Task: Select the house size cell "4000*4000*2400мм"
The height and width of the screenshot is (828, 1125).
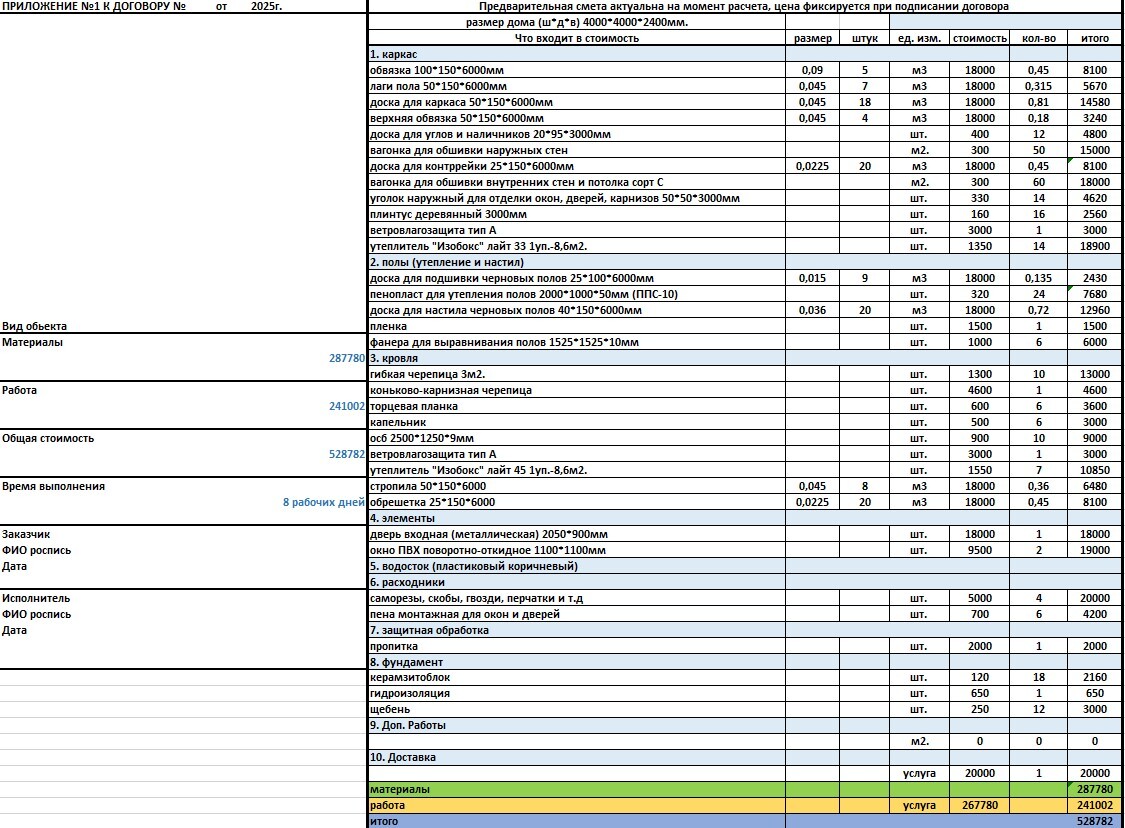Action: tap(577, 22)
